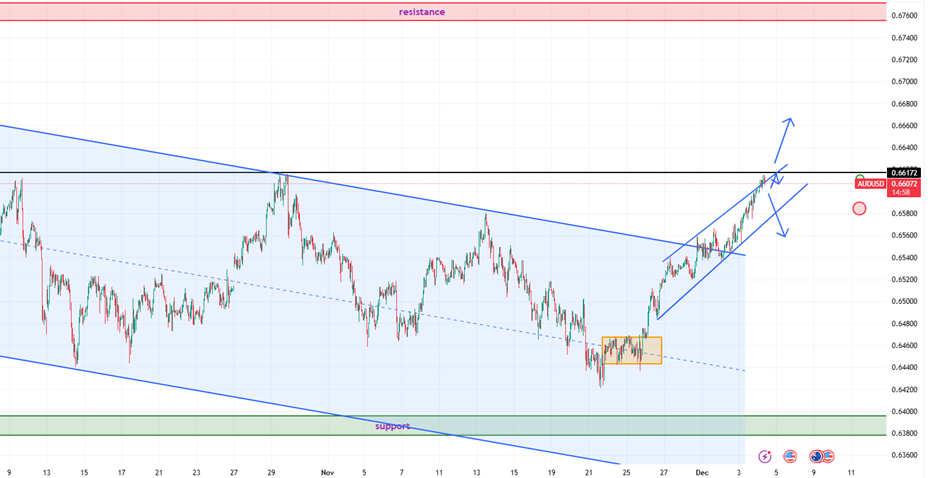
Task: Click the Nov label on time axis
Action: [328, 470]
